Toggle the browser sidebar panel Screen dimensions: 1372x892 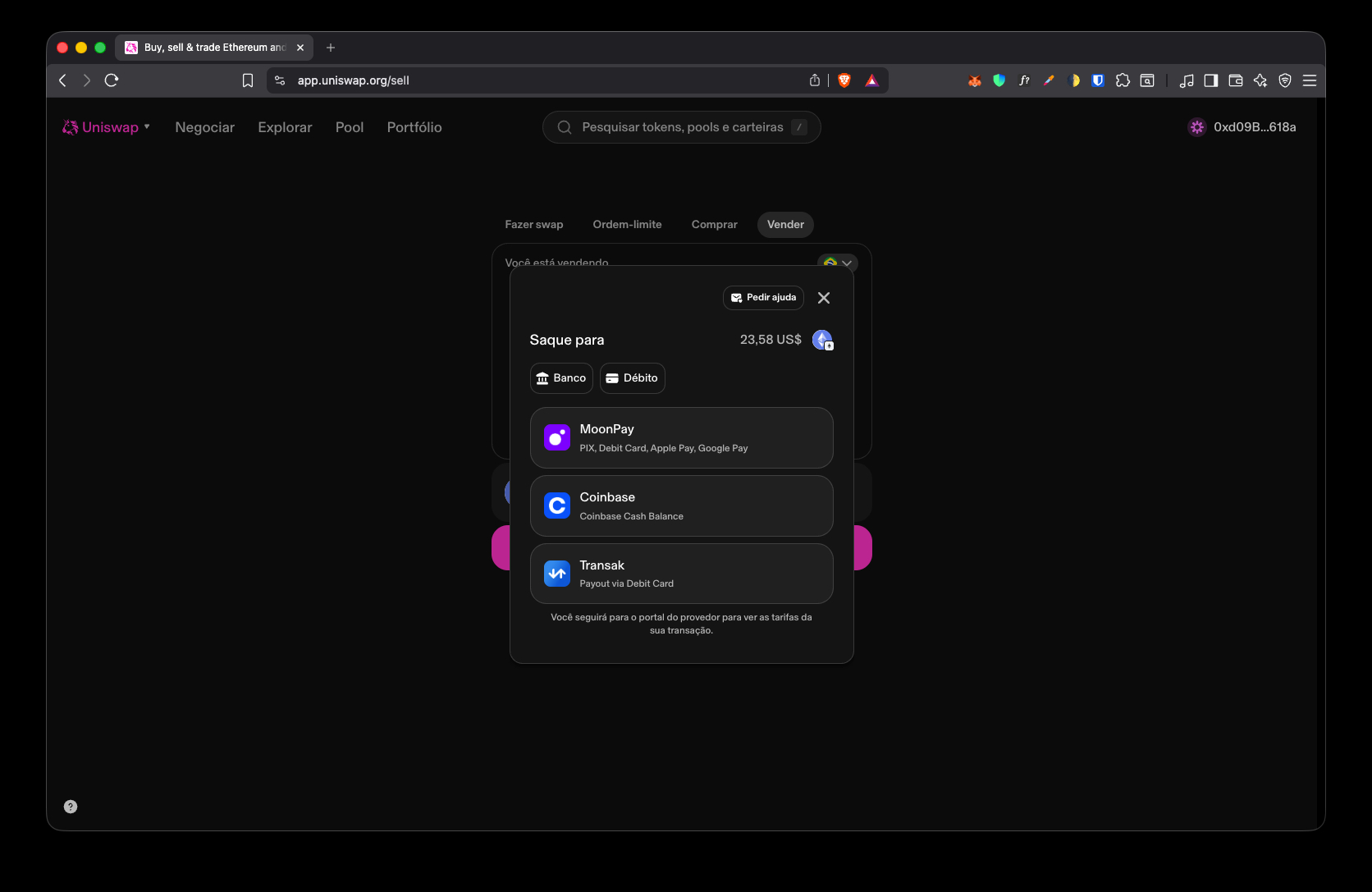point(1211,80)
